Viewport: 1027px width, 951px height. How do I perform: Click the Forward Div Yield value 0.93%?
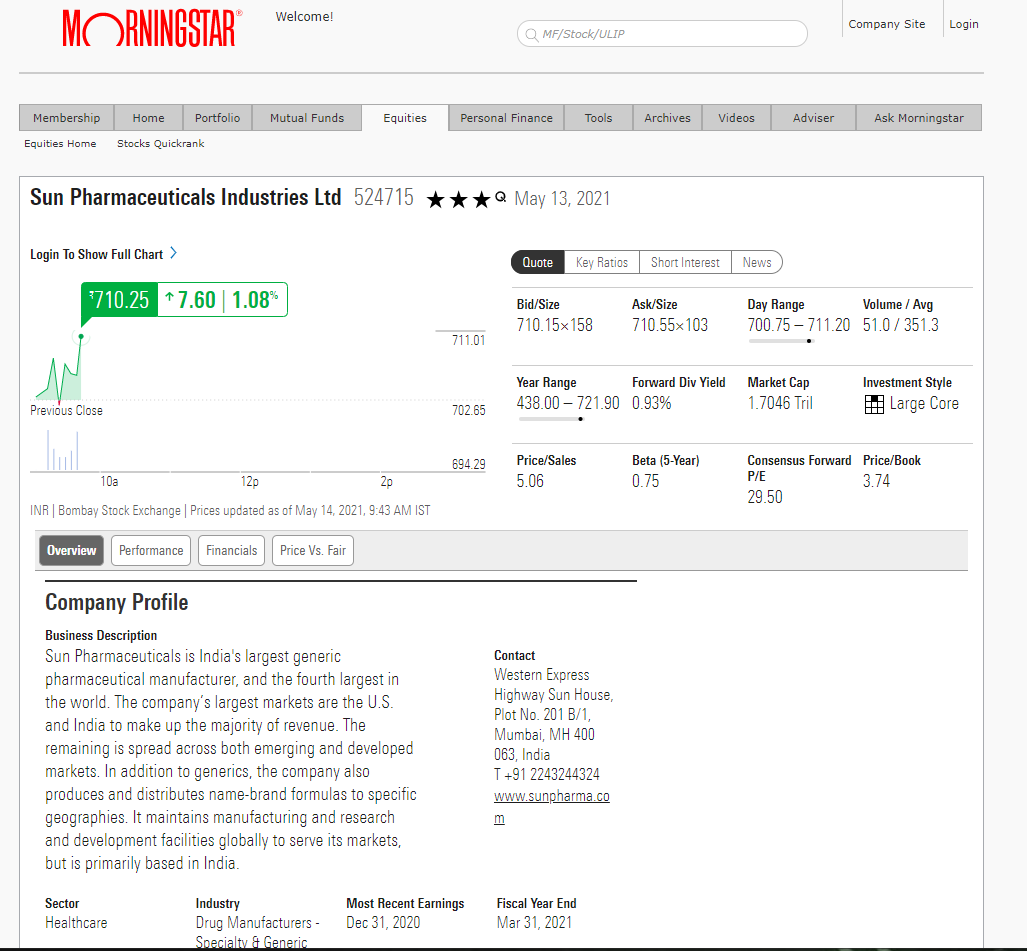click(x=652, y=403)
